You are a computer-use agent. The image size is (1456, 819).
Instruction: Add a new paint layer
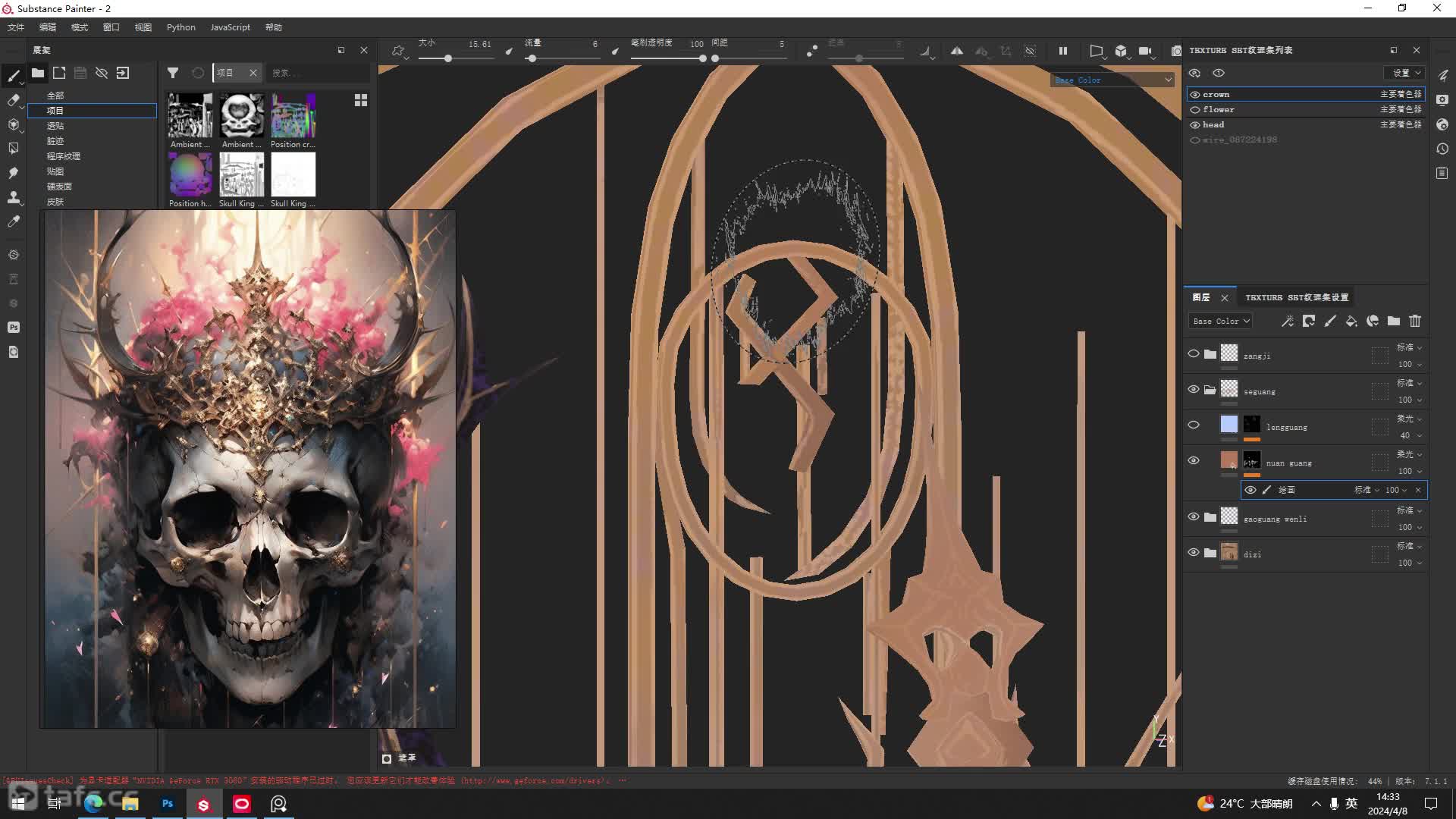1330,321
